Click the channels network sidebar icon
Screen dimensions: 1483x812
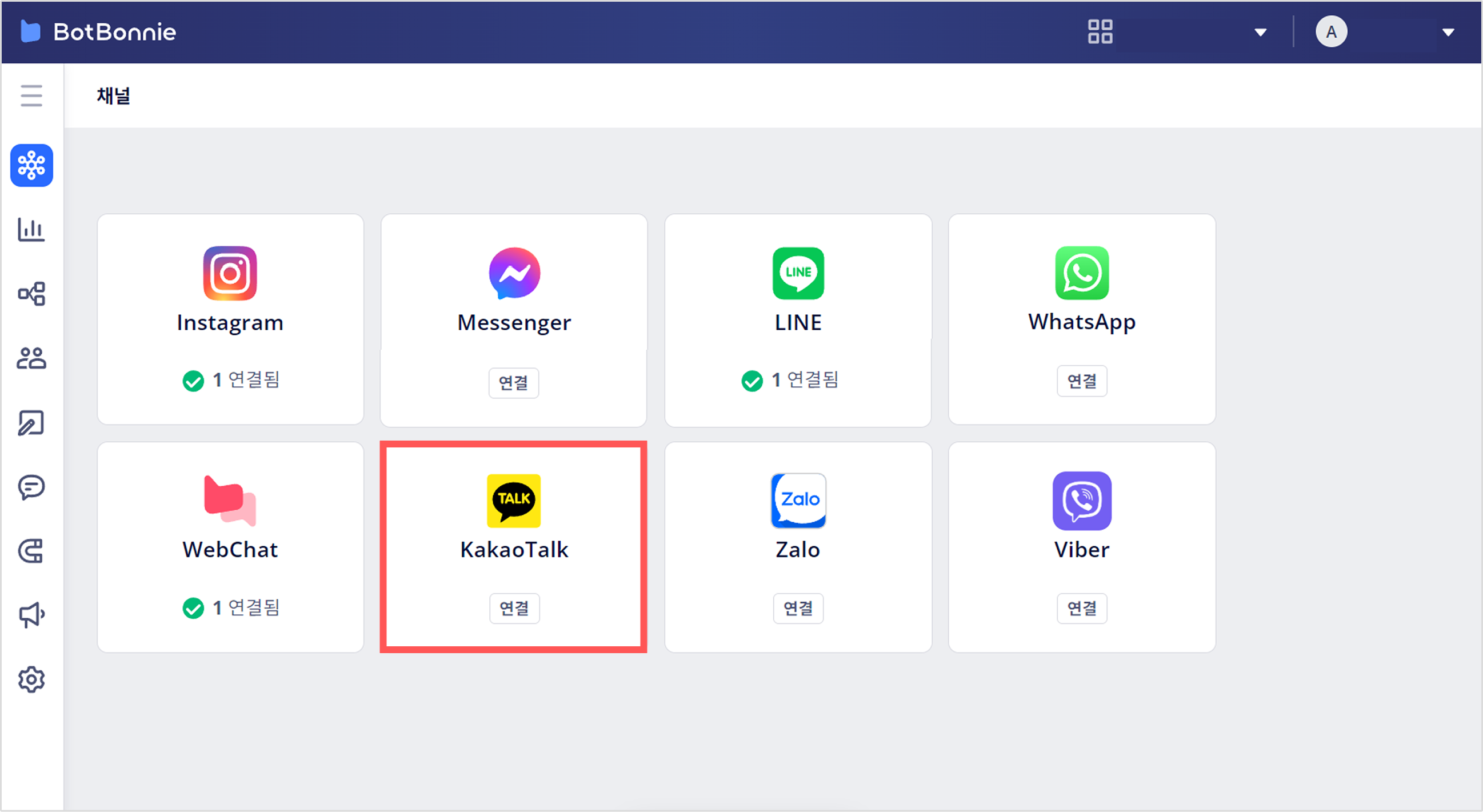point(31,165)
